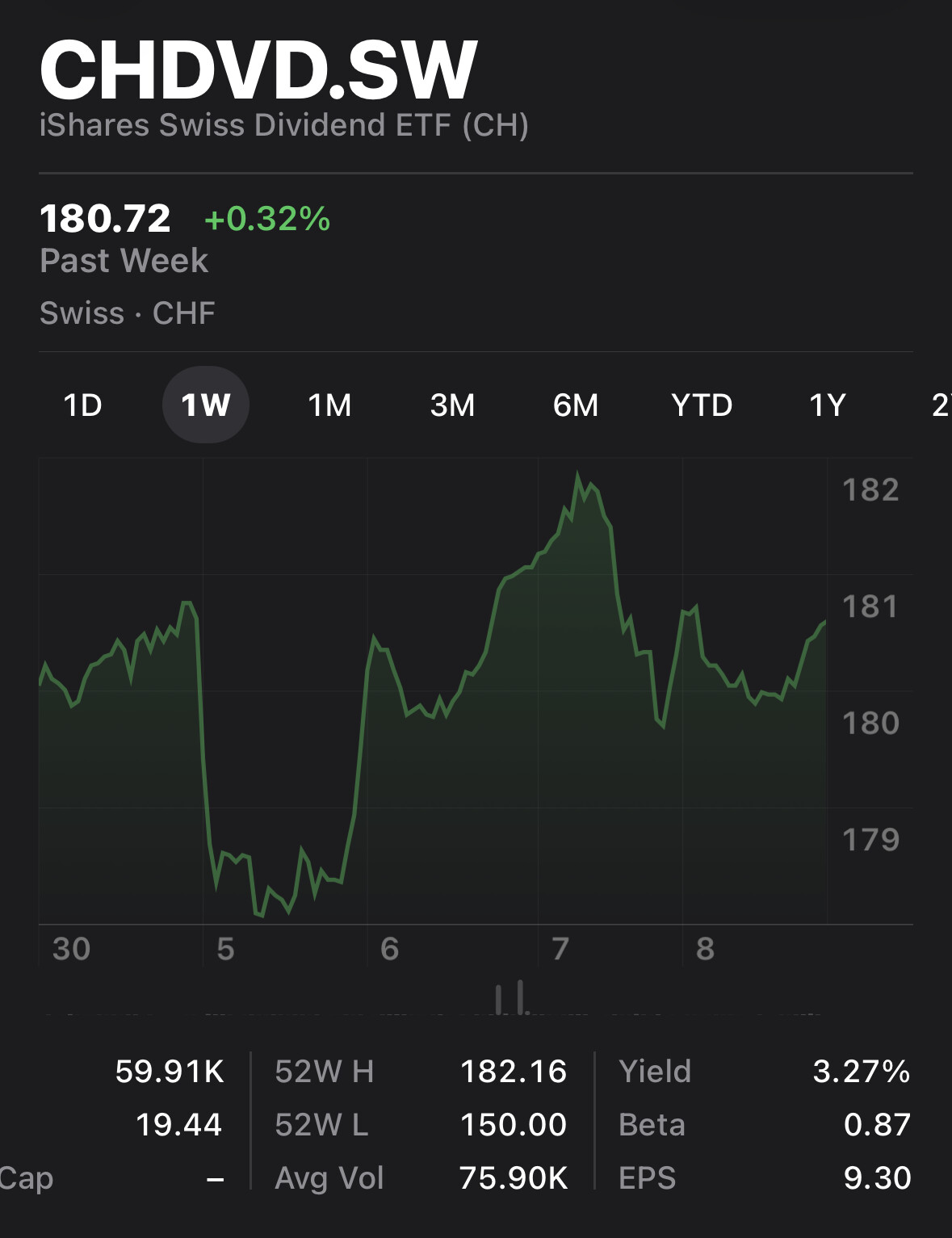
Task: Switch chart to the 1M range
Action: 329,405
